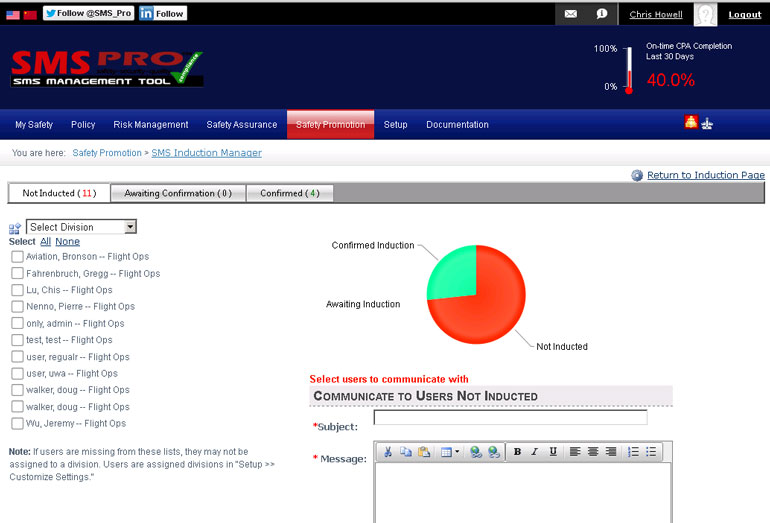Click the Chinese flag language icon

[x=30, y=15]
